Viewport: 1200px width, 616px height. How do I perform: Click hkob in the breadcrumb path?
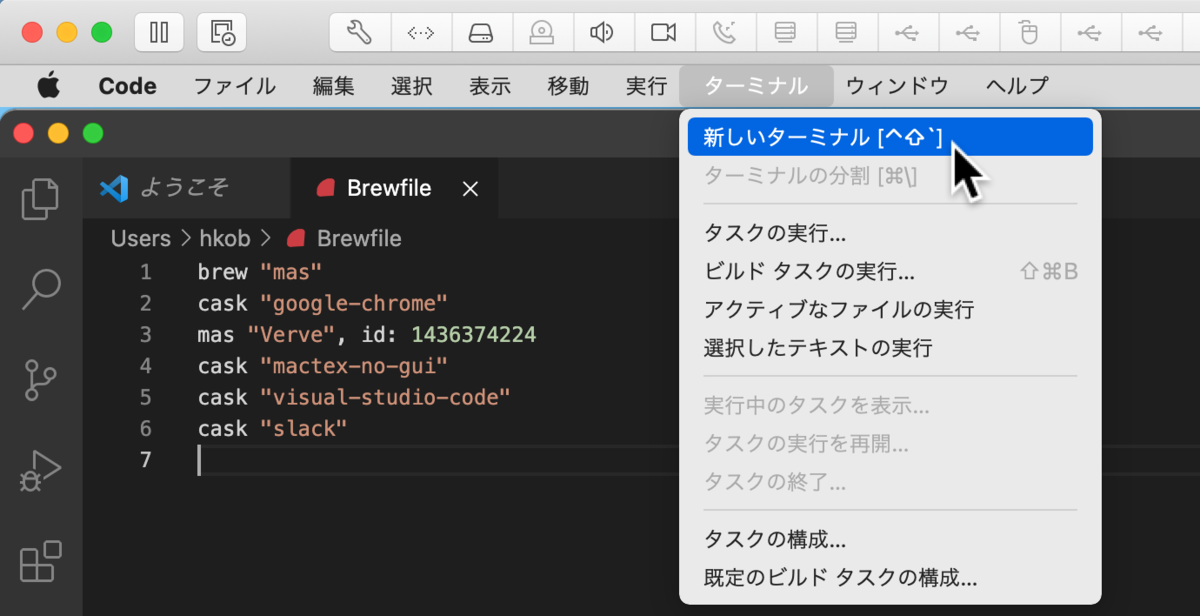tap(225, 239)
